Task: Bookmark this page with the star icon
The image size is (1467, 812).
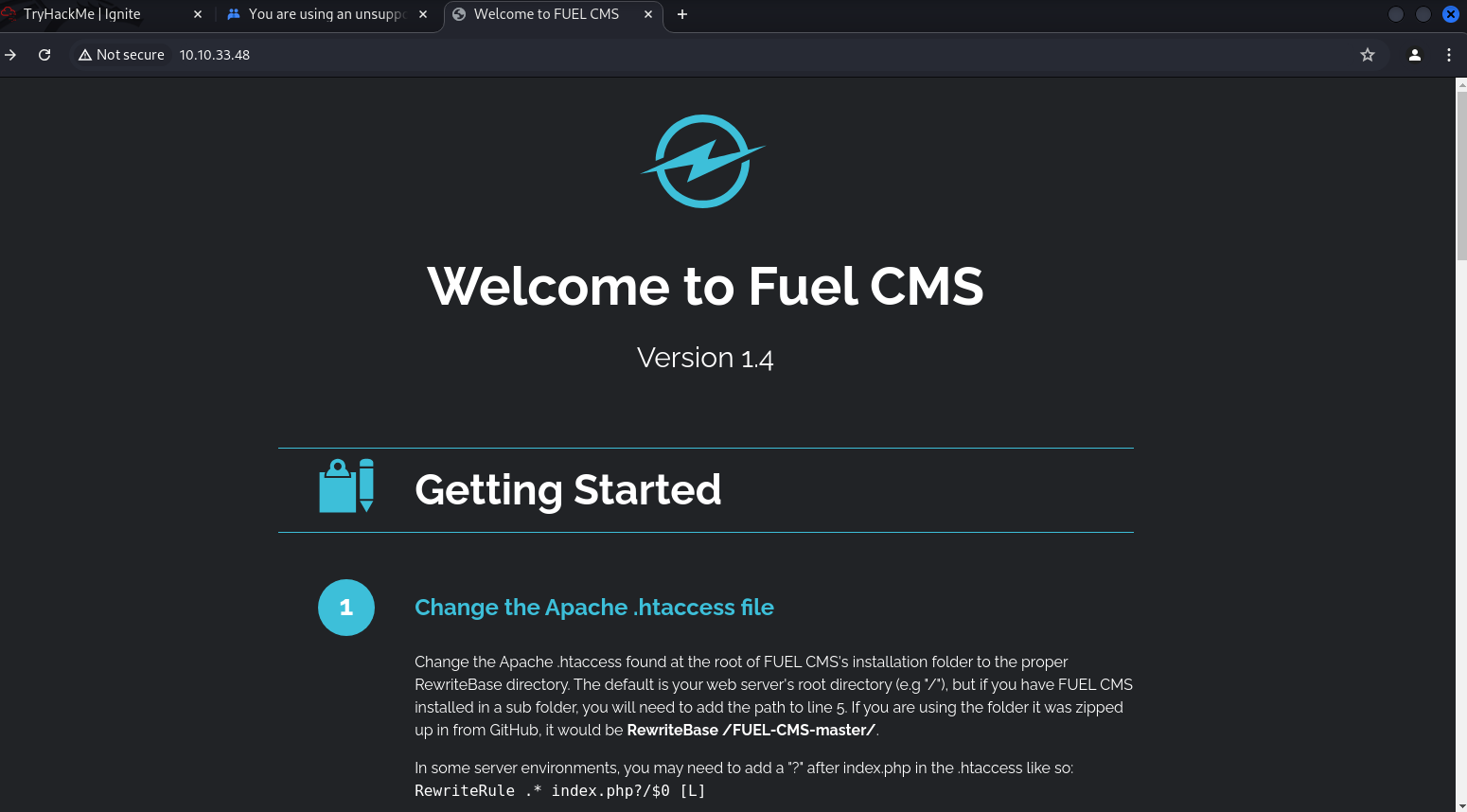Action: pyautogui.click(x=1367, y=55)
